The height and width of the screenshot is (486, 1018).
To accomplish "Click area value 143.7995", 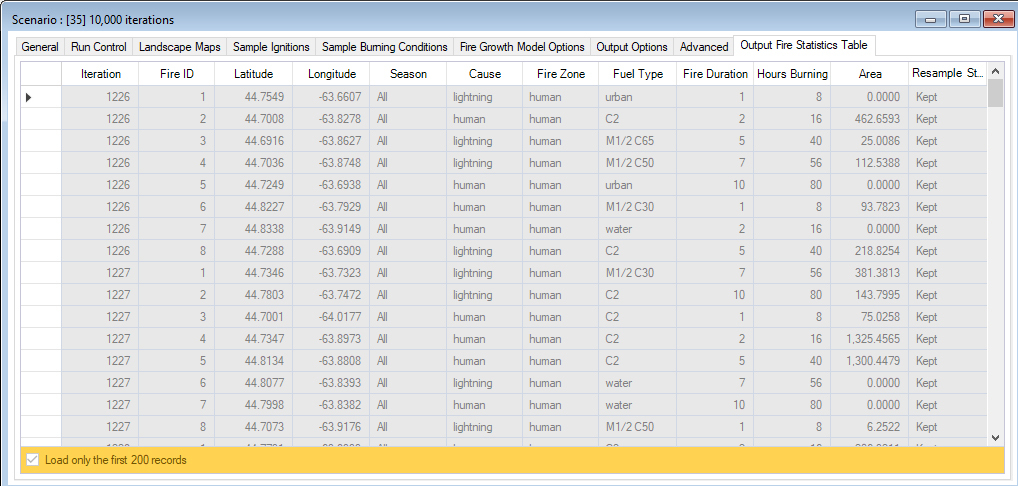I will pos(870,295).
